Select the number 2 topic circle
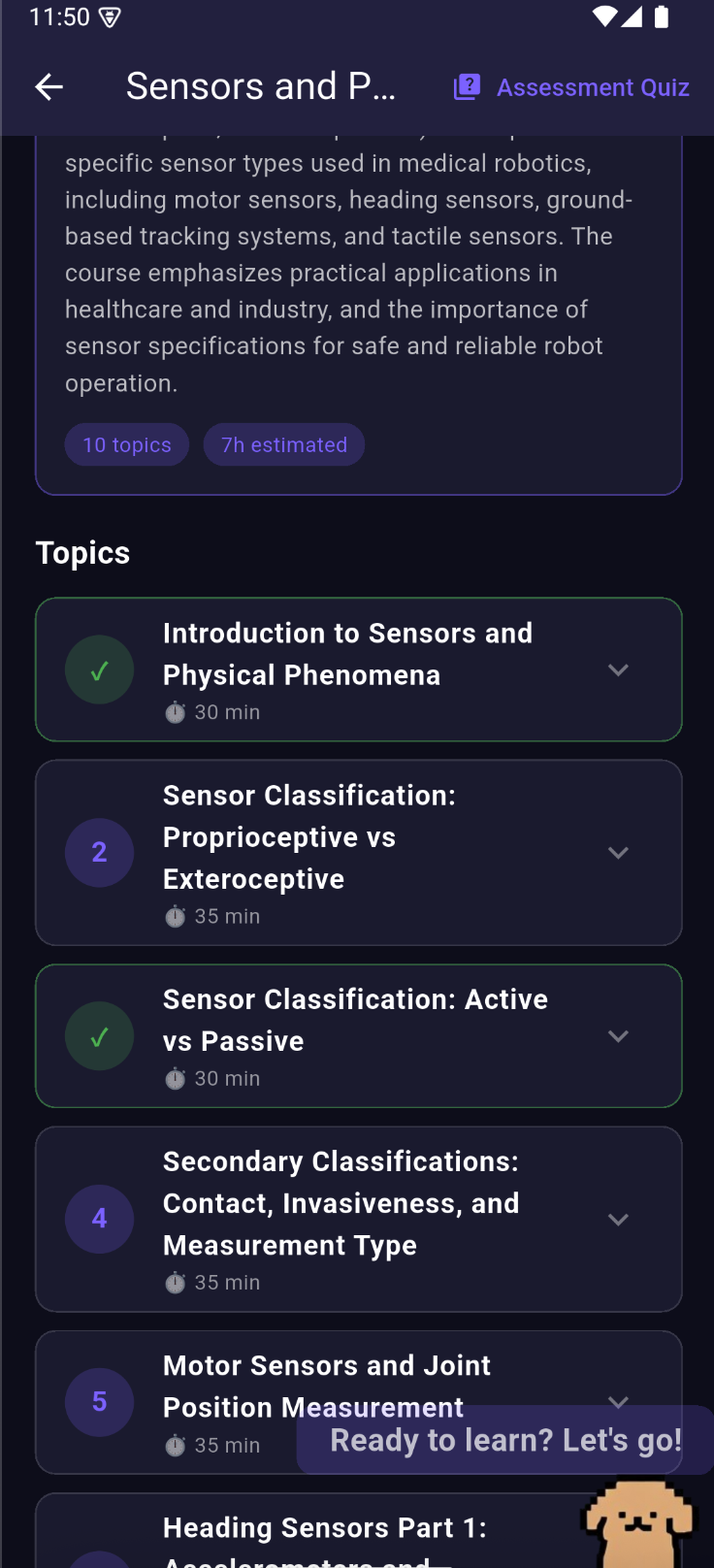This screenshot has width=714, height=1568. click(99, 853)
